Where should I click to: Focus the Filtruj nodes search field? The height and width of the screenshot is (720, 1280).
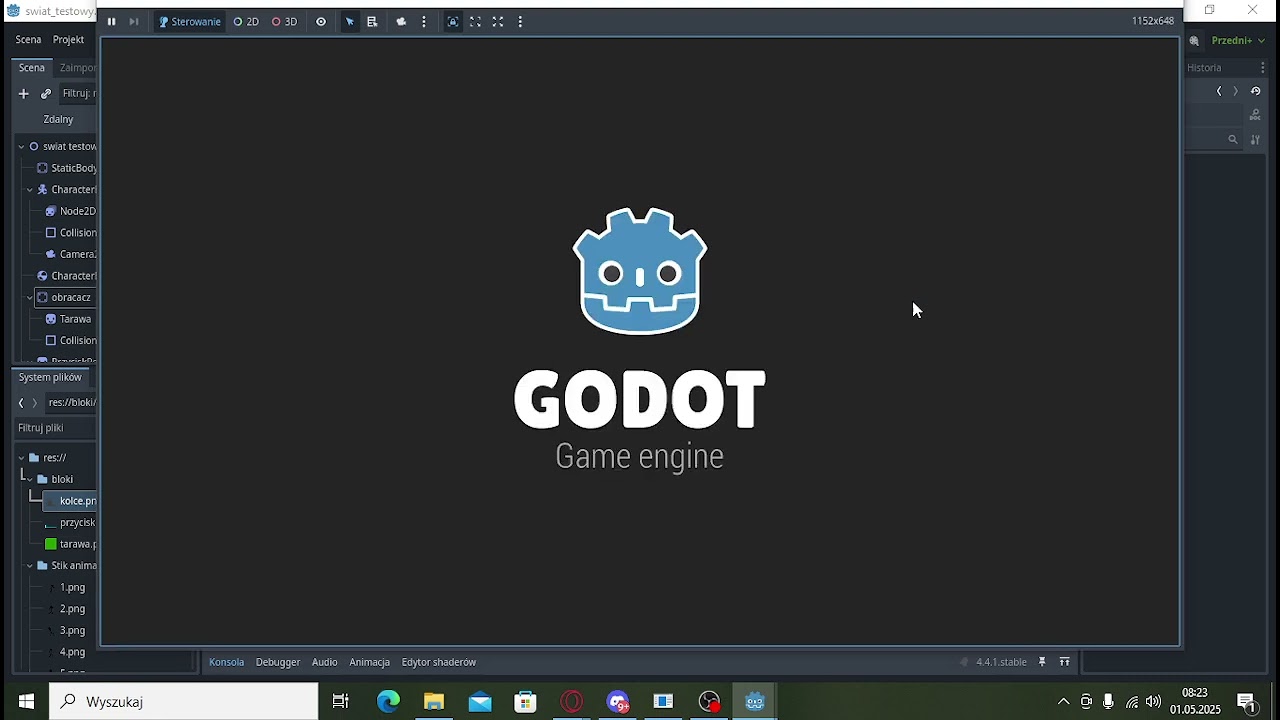click(78, 93)
